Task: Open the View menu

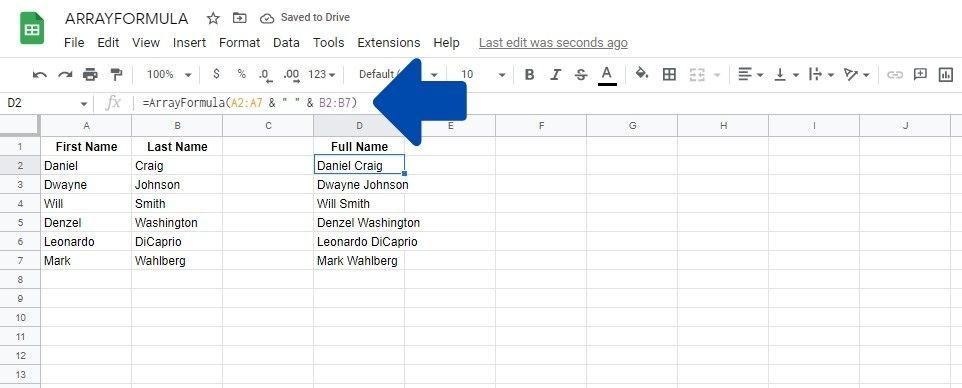Action: click(145, 42)
